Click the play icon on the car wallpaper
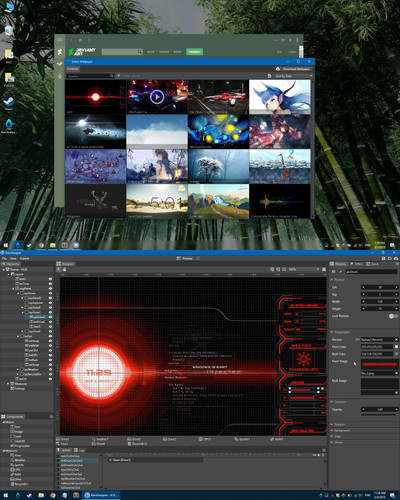Screen dimensions: 400x500 [x=157, y=97]
